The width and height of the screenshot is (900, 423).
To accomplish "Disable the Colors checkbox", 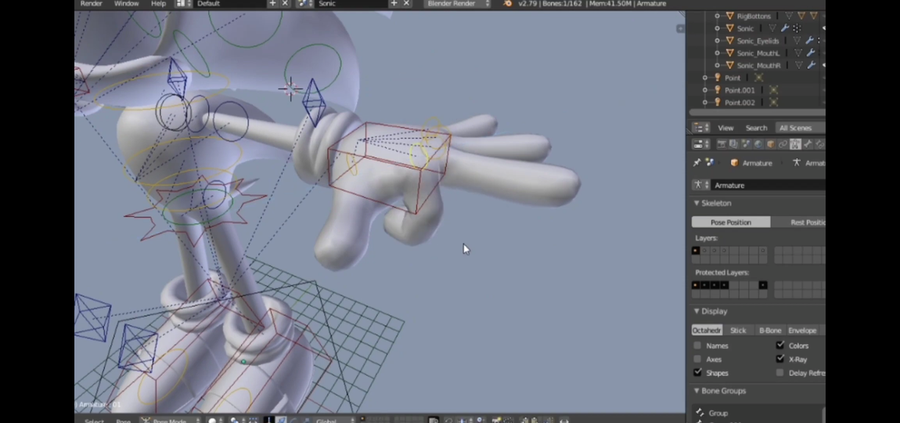I will click(x=780, y=346).
